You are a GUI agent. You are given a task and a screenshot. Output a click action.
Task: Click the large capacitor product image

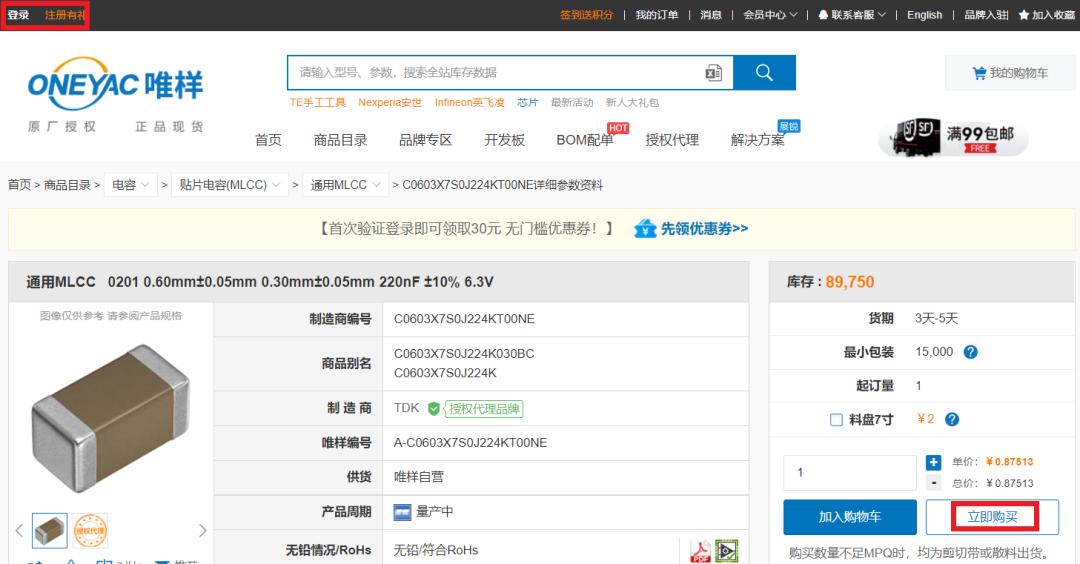click(x=110, y=419)
